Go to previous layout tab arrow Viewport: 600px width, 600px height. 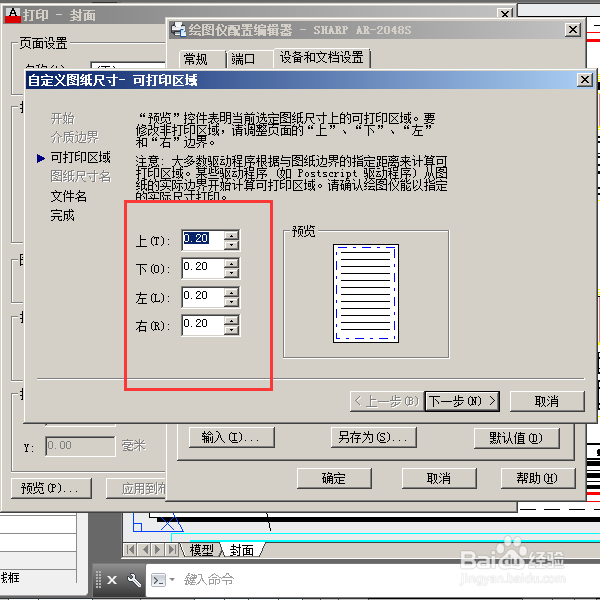click(145, 550)
